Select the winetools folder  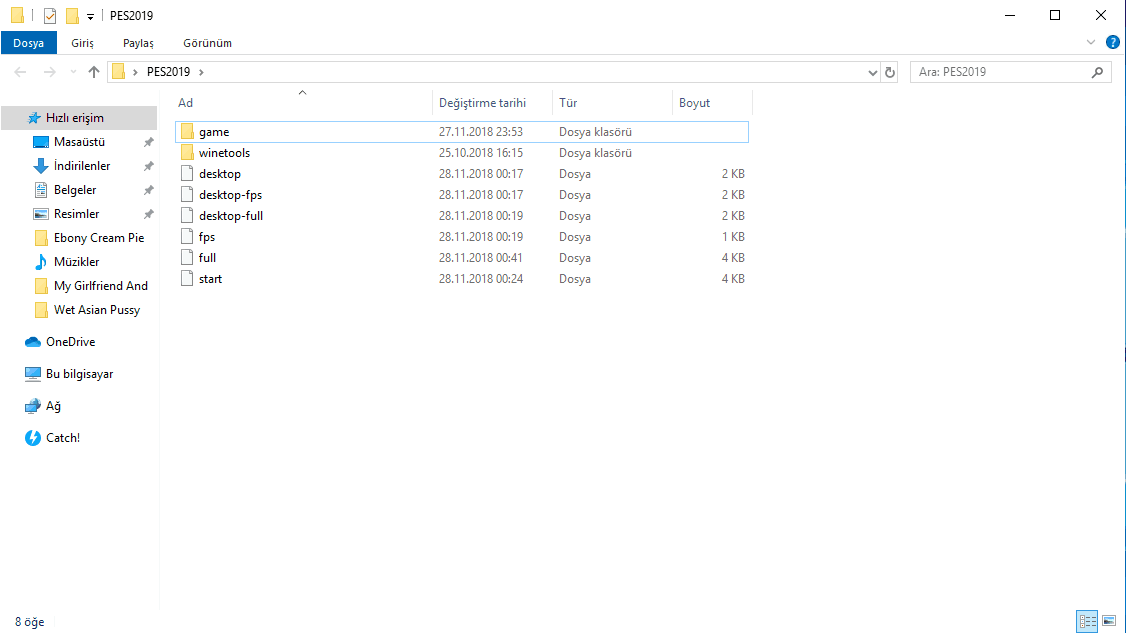[462, 152]
